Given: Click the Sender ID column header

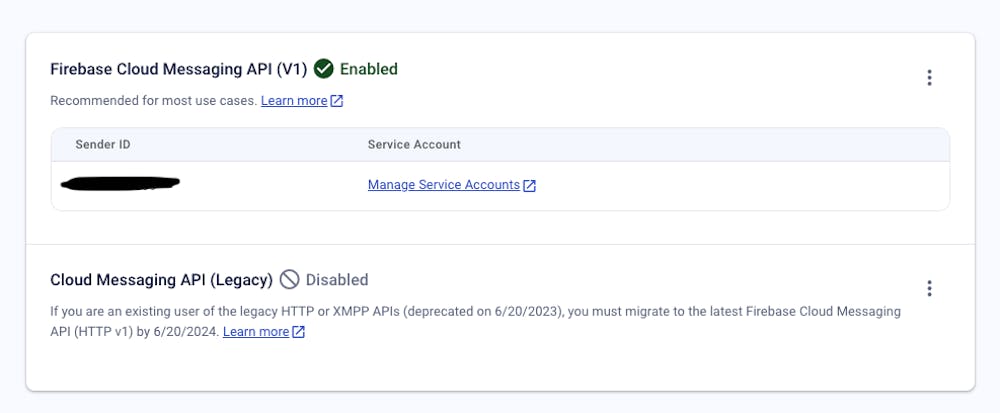Looking at the screenshot, I should (x=103, y=145).
